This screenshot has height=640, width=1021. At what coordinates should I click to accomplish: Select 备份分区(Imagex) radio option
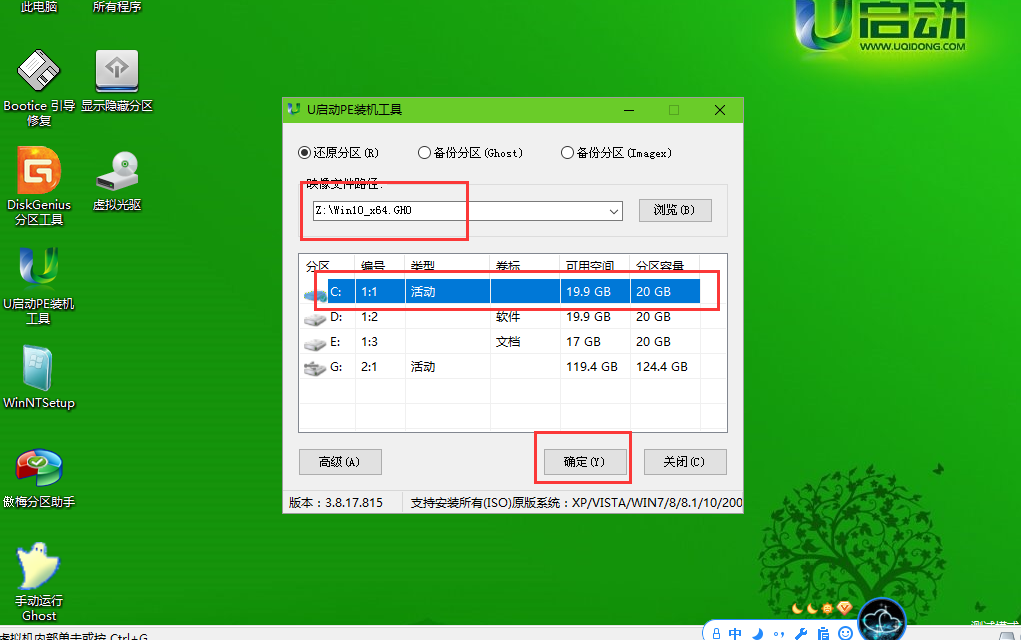(x=616, y=152)
